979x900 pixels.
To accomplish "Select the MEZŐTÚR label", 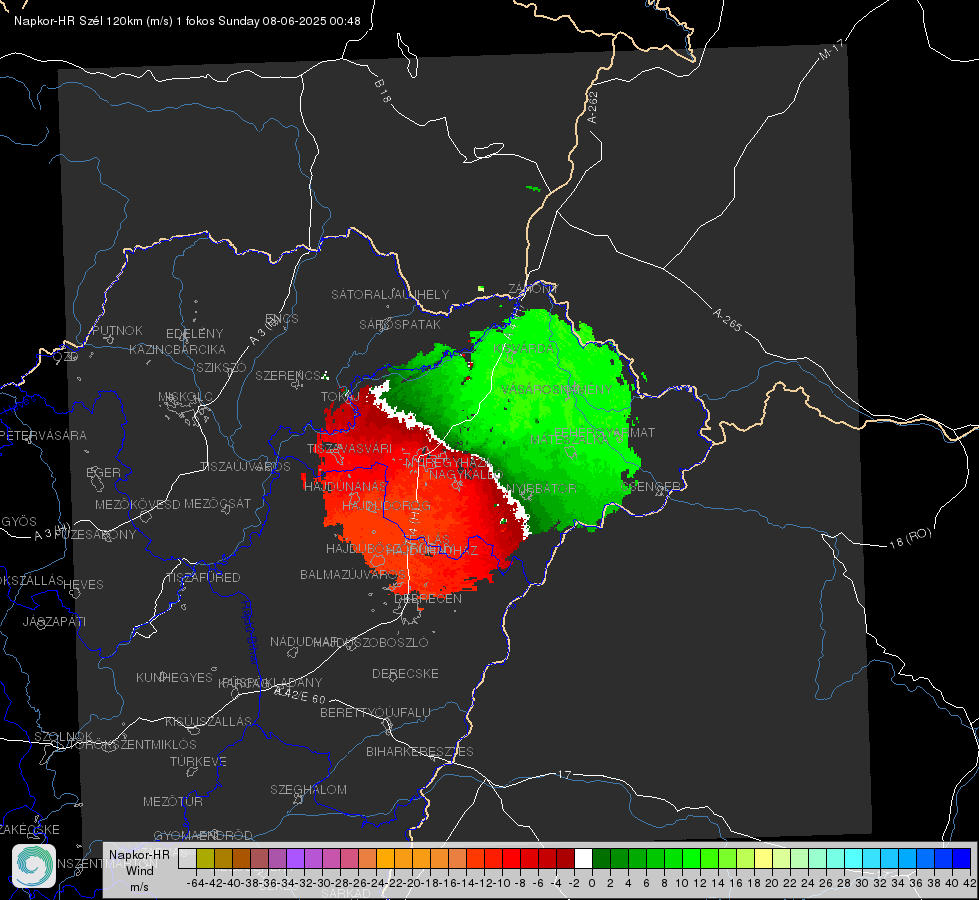I will coord(173,801).
